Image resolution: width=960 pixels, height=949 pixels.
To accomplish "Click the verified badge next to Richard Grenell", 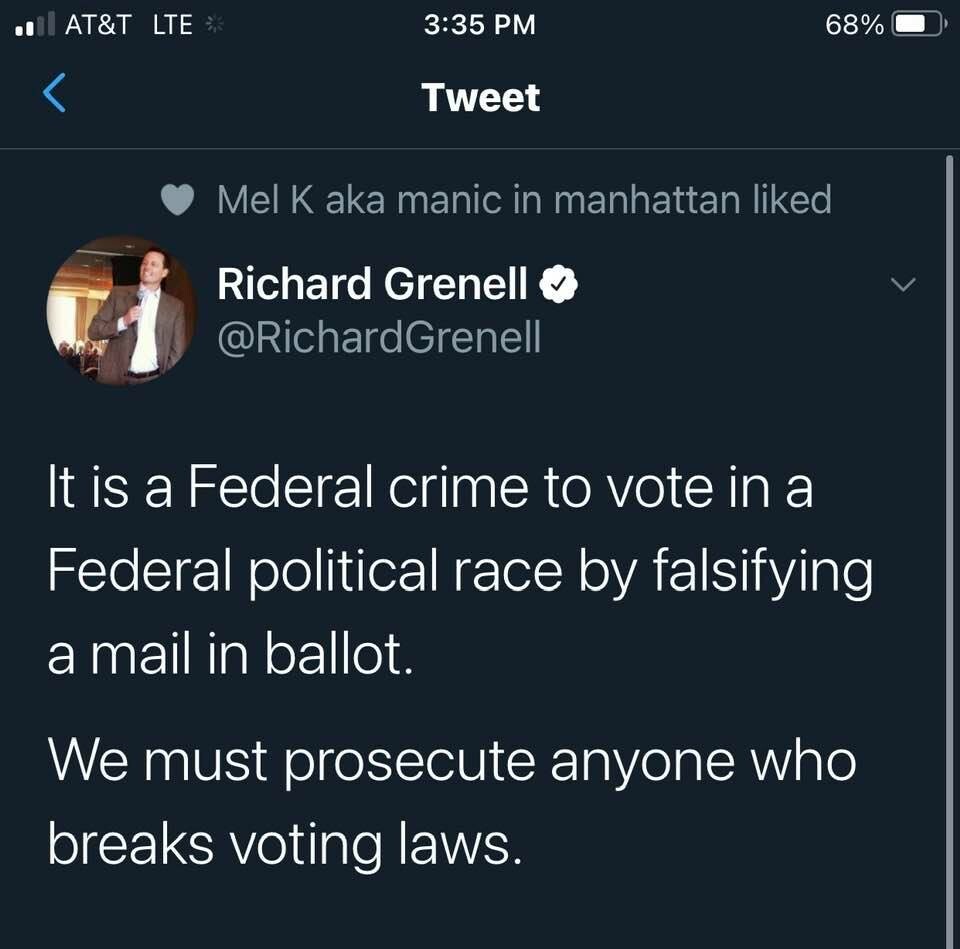I will 559,286.
